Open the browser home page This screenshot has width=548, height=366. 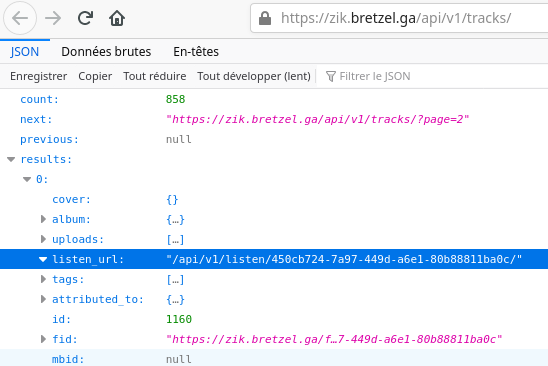point(117,18)
